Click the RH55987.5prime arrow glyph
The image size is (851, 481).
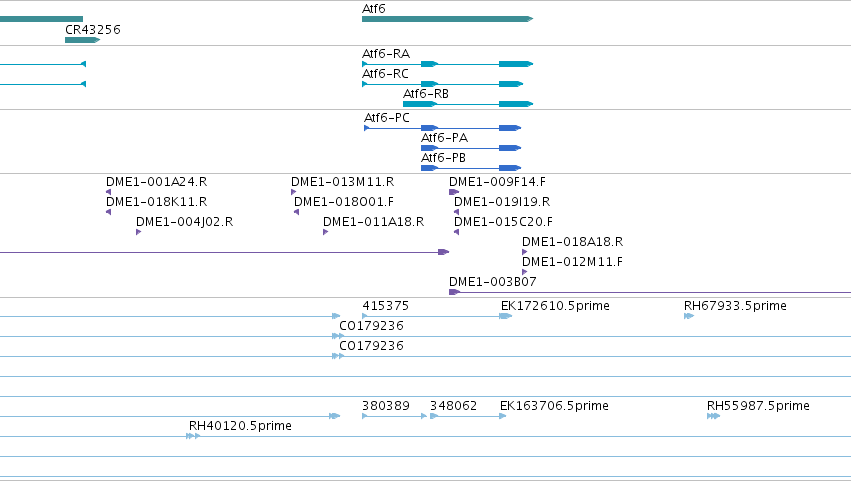[x=713, y=416]
